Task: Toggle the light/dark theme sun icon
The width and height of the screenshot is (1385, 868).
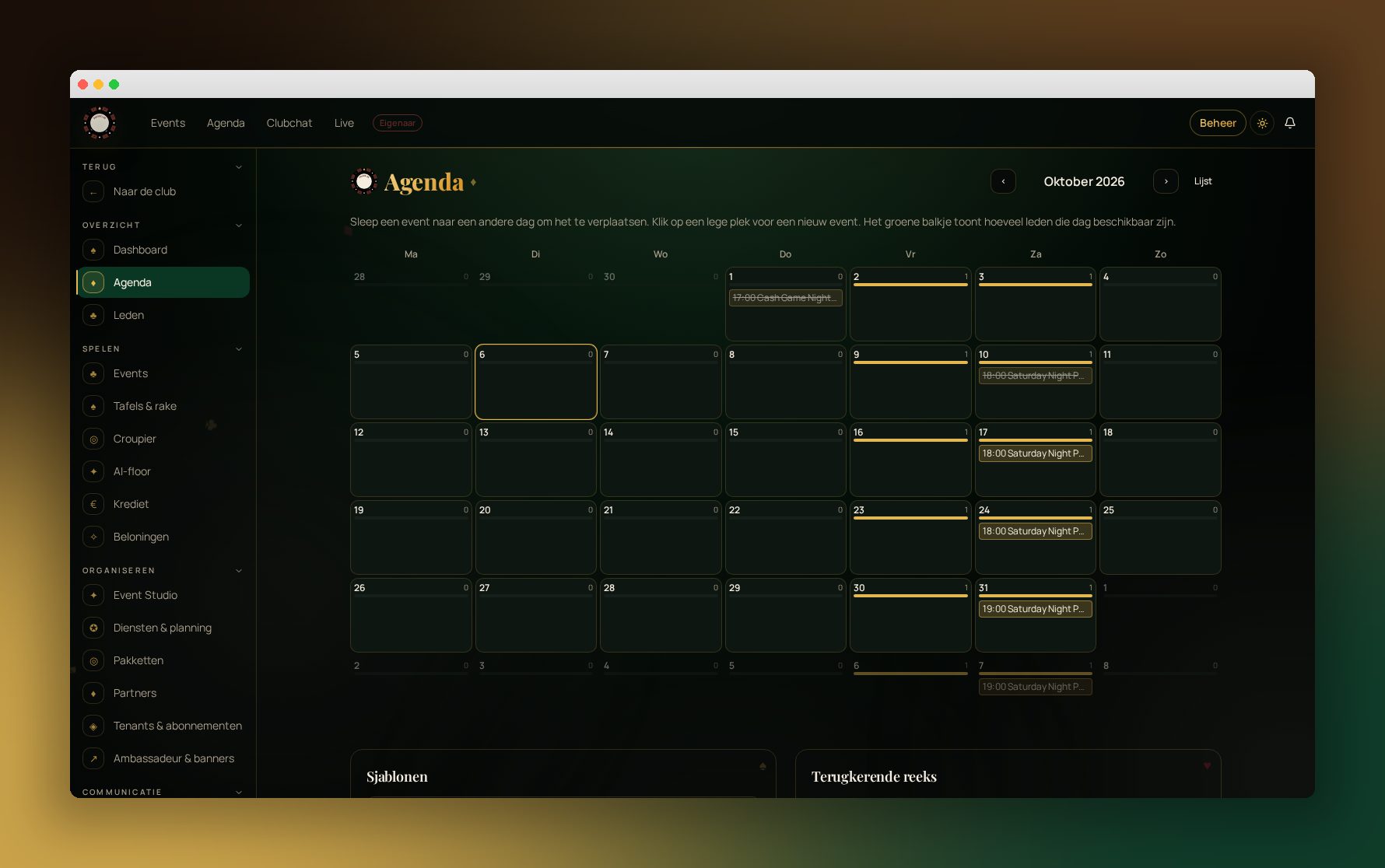Action: point(1262,123)
